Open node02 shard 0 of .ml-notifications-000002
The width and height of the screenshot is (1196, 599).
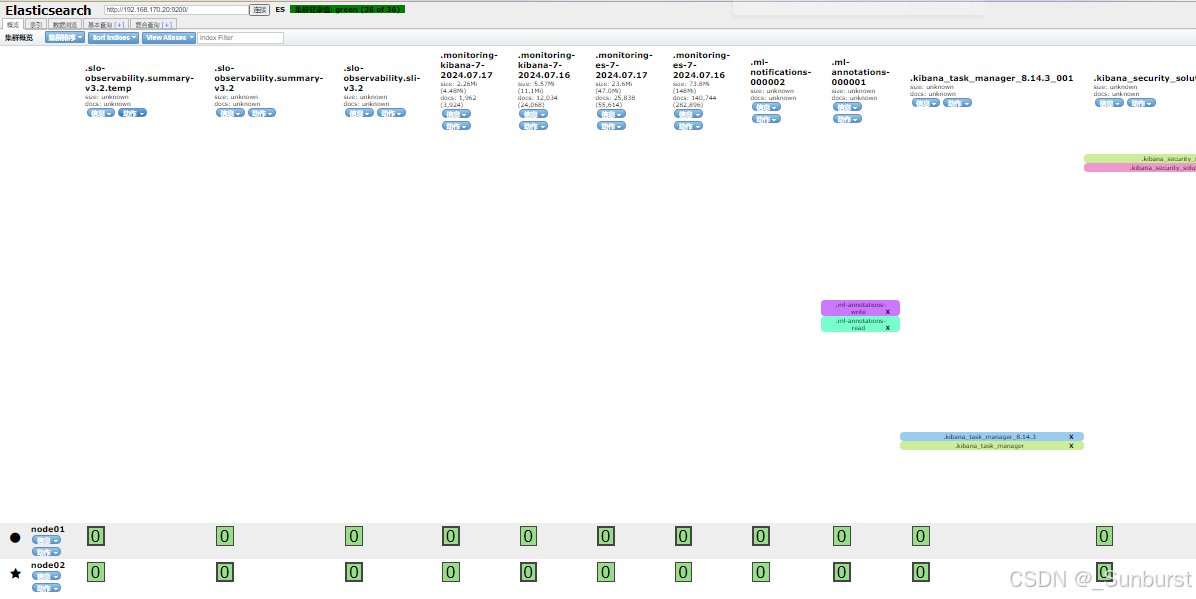pos(760,572)
